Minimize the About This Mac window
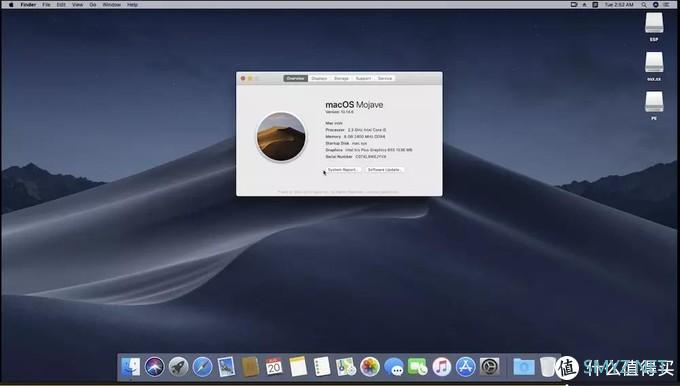This screenshot has height=386, width=680. tap(250, 79)
